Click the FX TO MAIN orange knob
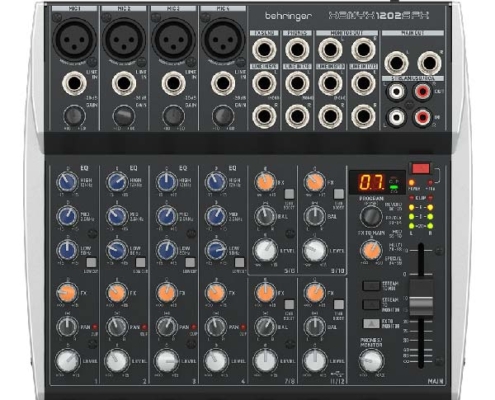495x400 pixels. pos(371,251)
